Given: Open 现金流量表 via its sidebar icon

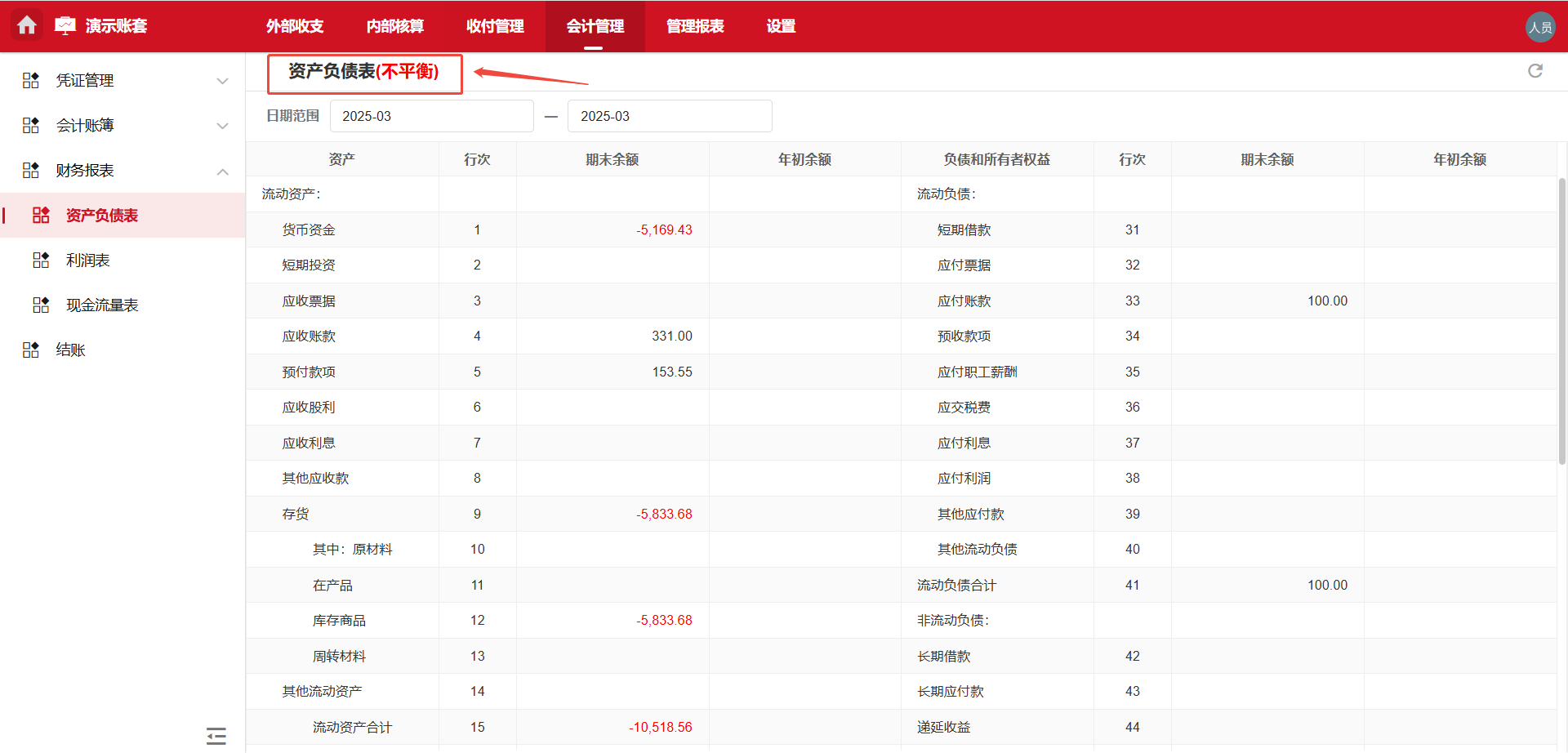Looking at the screenshot, I should (41, 305).
